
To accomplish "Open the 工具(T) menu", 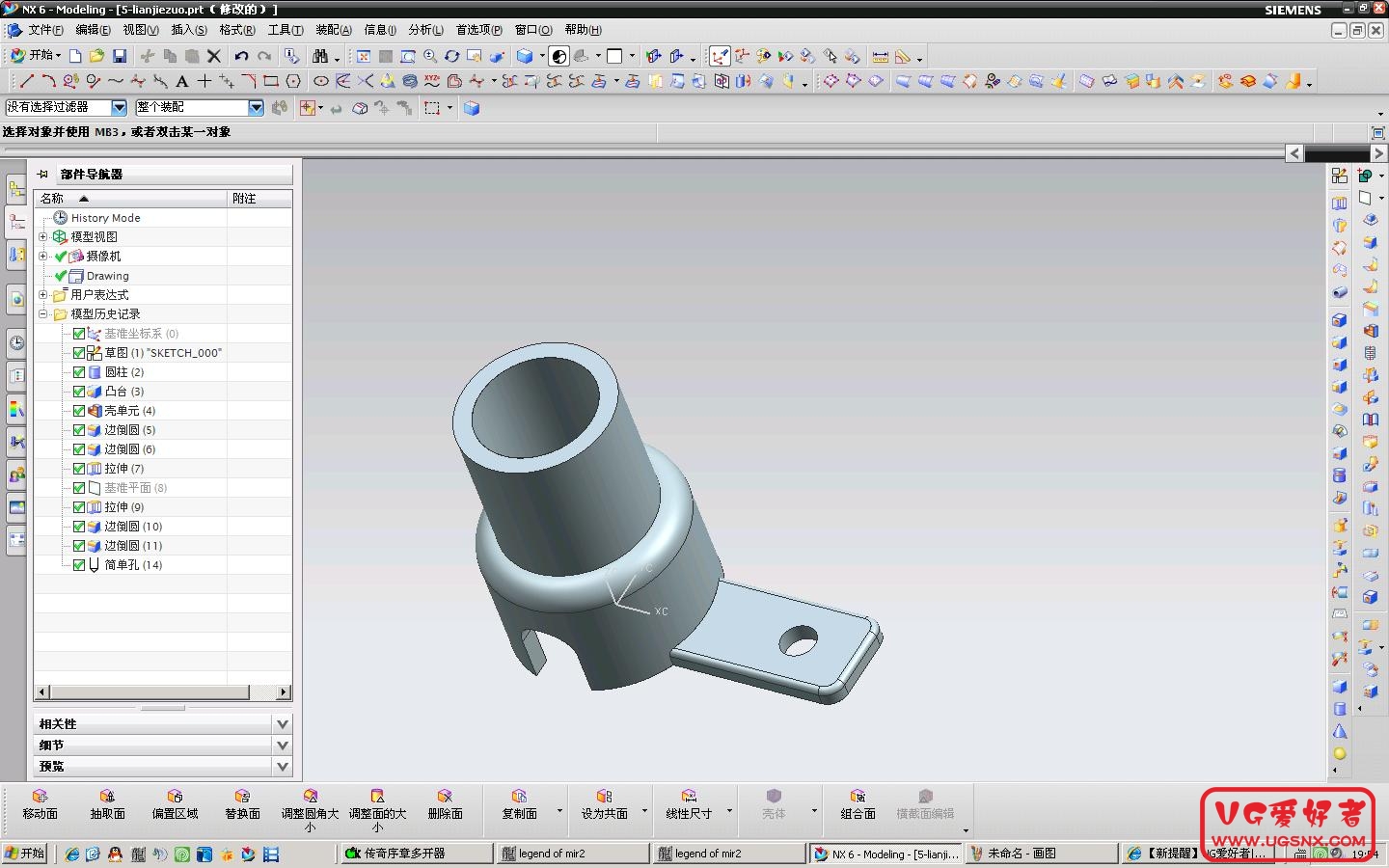I will tap(286, 30).
